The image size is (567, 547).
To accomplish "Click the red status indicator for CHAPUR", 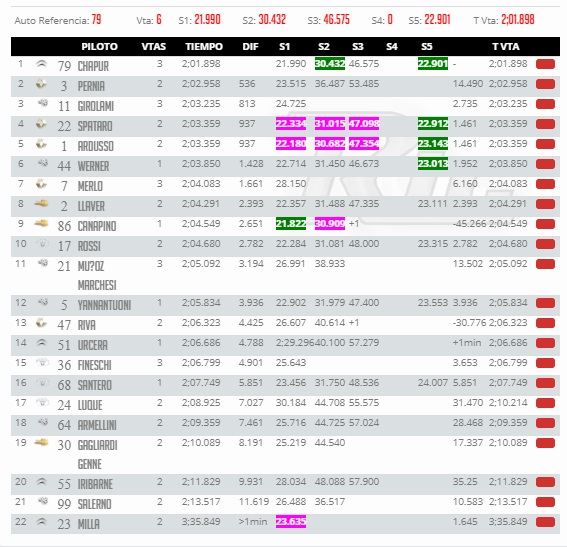I will [x=545, y=64].
